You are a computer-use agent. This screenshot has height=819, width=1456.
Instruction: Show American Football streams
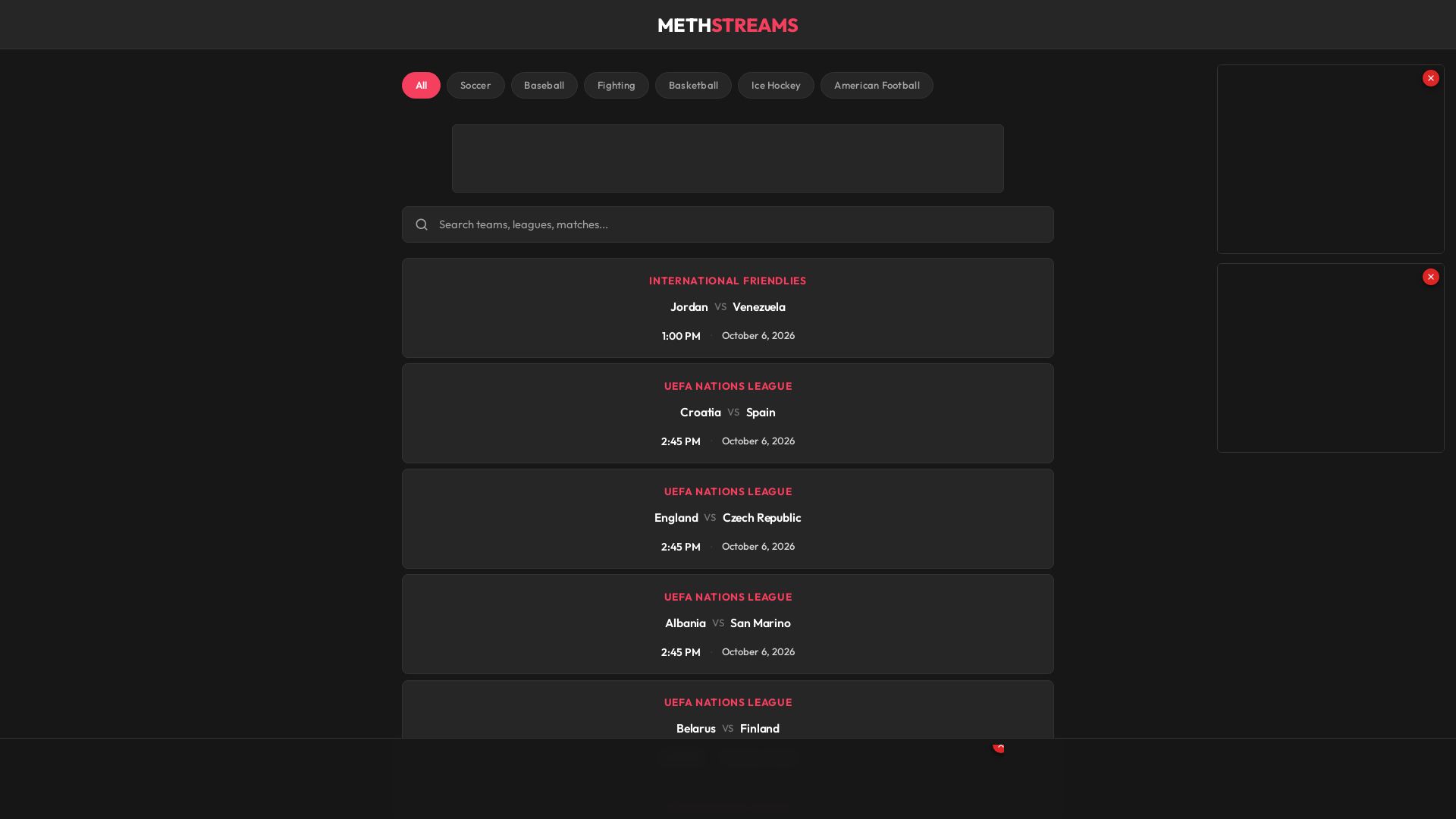point(877,85)
